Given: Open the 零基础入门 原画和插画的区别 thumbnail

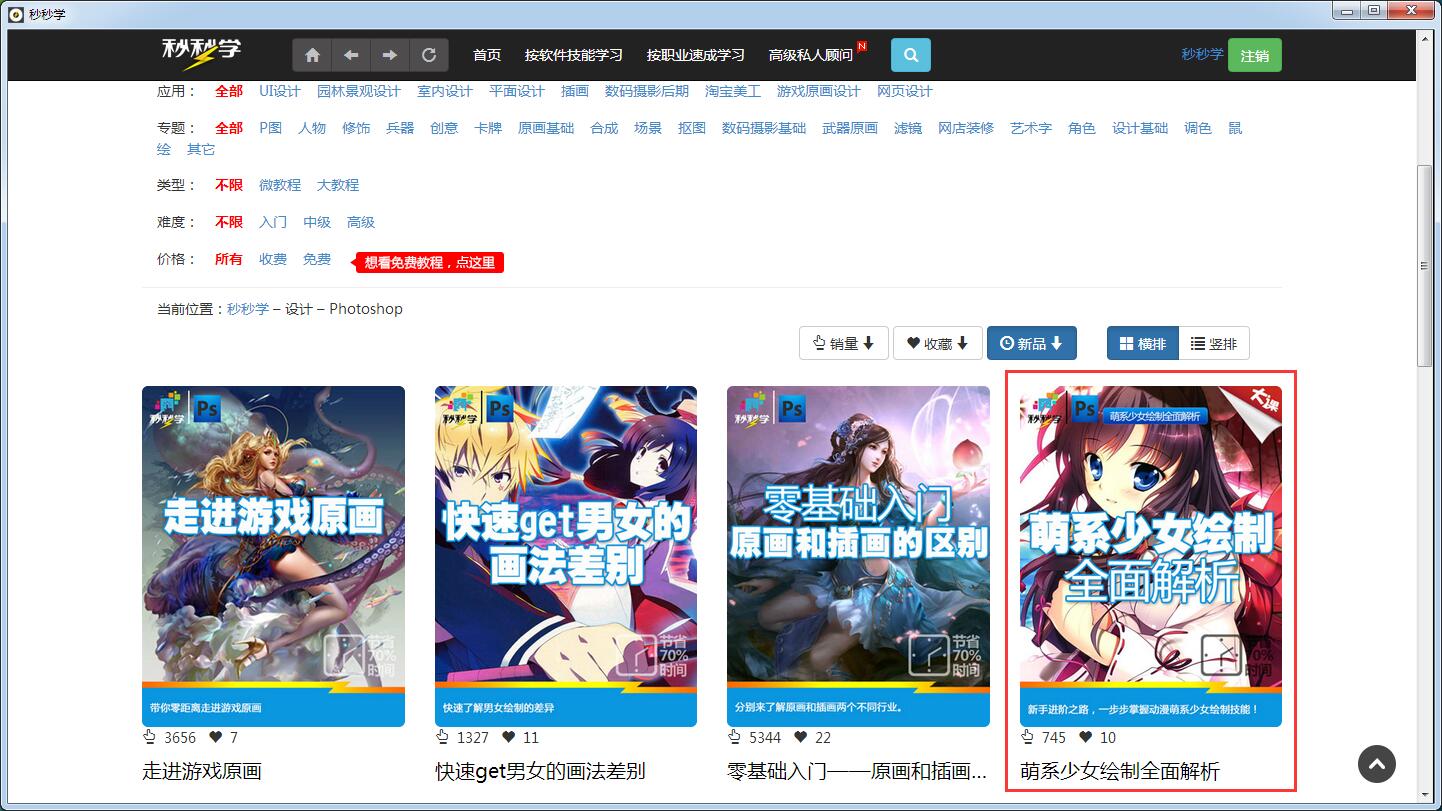Looking at the screenshot, I should [x=858, y=556].
